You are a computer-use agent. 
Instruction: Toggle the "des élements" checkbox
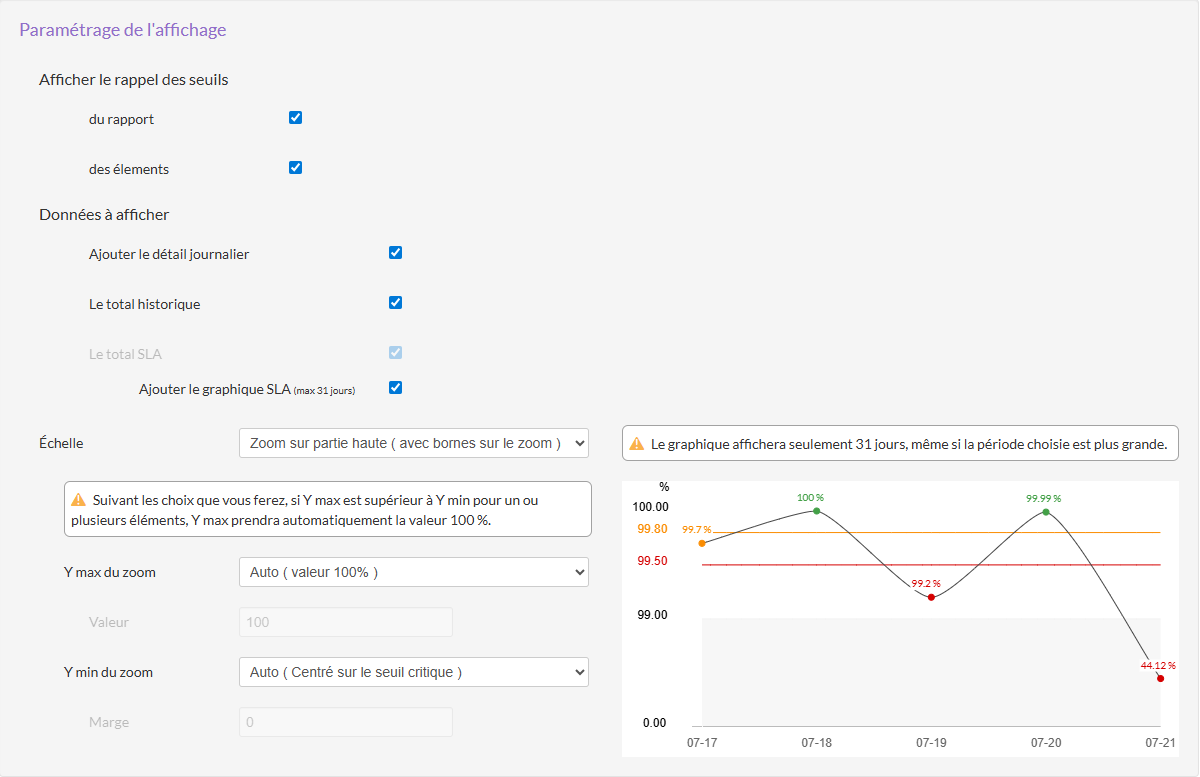pyautogui.click(x=295, y=168)
